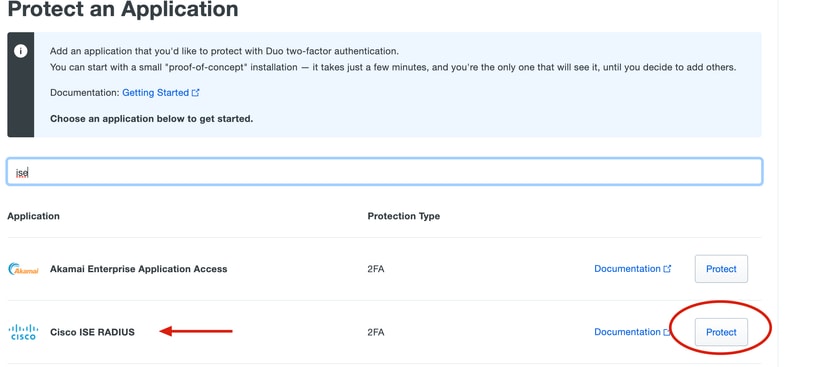Image resolution: width=814 pixels, height=367 pixels.
Task: Click the 2FA label in the Akamai row
Action: click(x=375, y=269)
